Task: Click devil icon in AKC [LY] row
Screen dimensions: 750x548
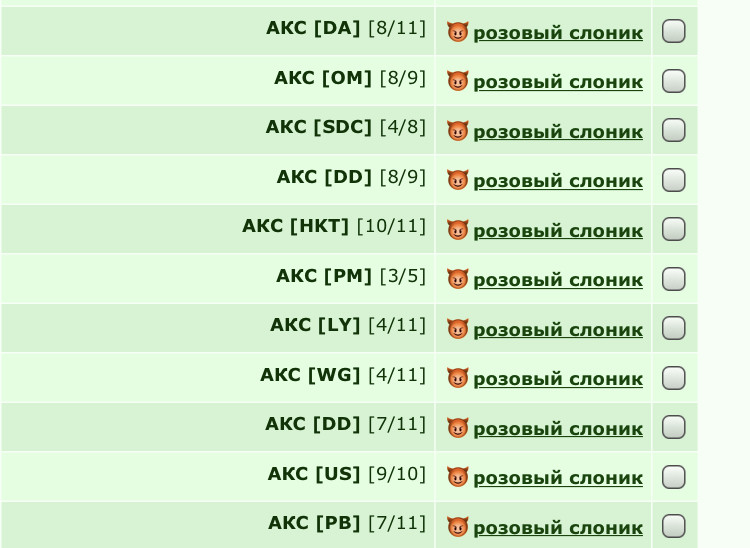Action: click(457, 329)
